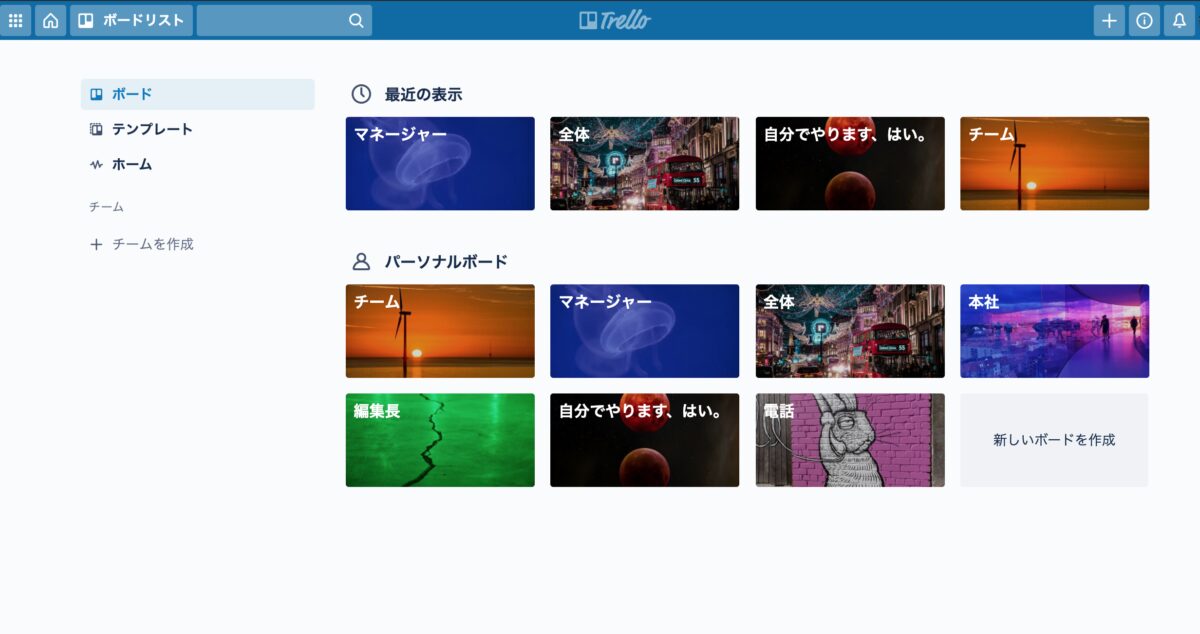Image resolution: width=1200 pixels, height=634 pixels.
Task: Open recent board チーム
Action: 1055,163
